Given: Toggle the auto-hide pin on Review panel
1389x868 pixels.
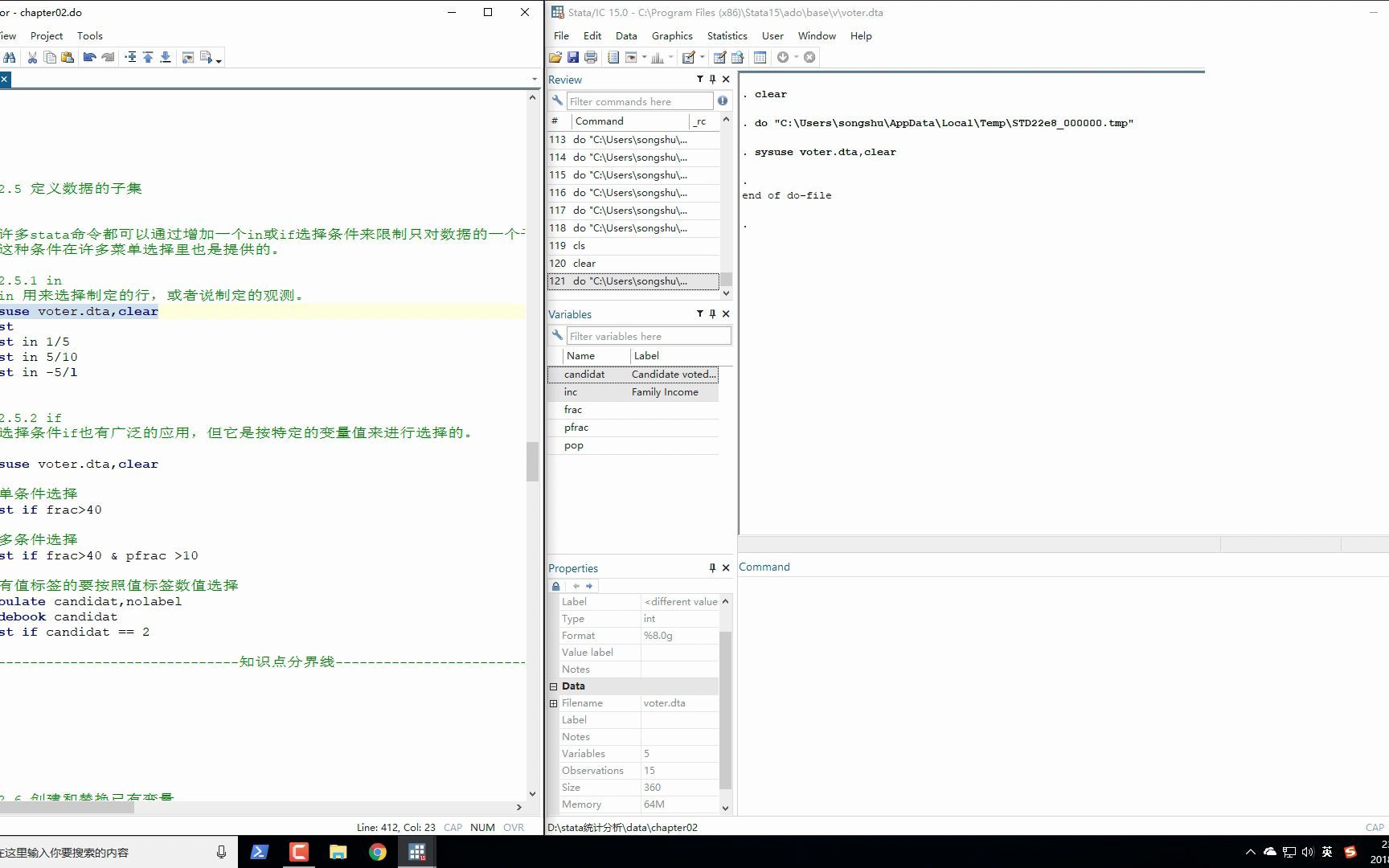Looking at the screenshot, I should click(x=712, y=79).
